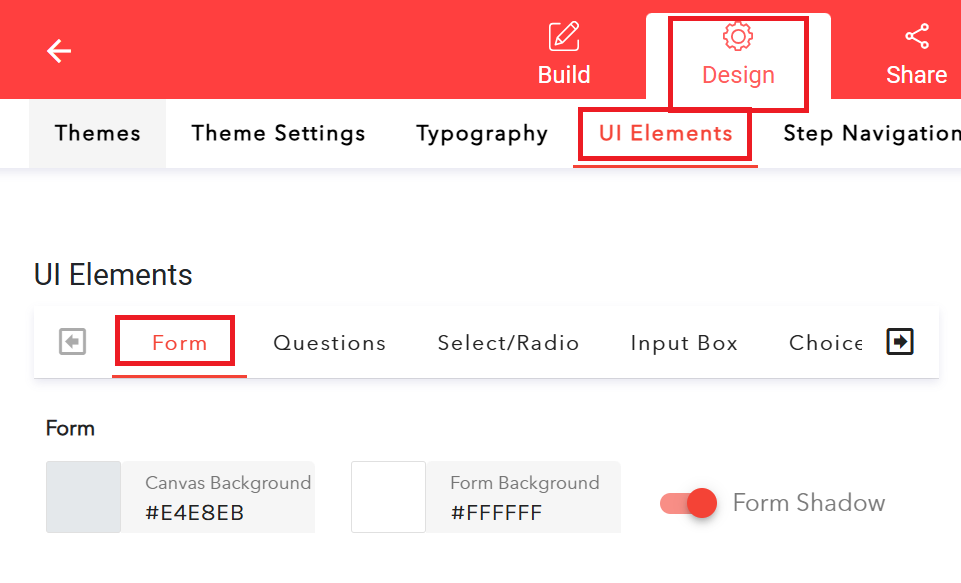961x583 pixels.
Task: Switch to the Themes tab
Action: coord(96,133)
